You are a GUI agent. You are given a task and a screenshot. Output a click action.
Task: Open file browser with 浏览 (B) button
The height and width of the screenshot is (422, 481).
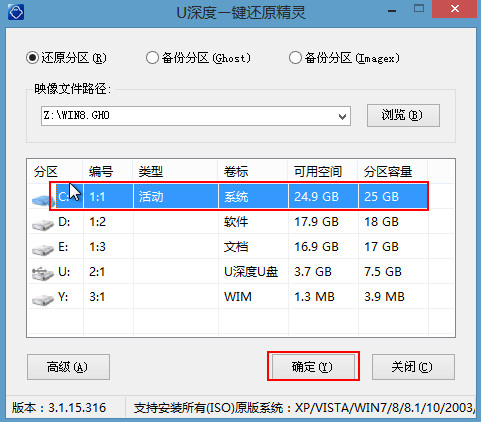tap(403, 115)
